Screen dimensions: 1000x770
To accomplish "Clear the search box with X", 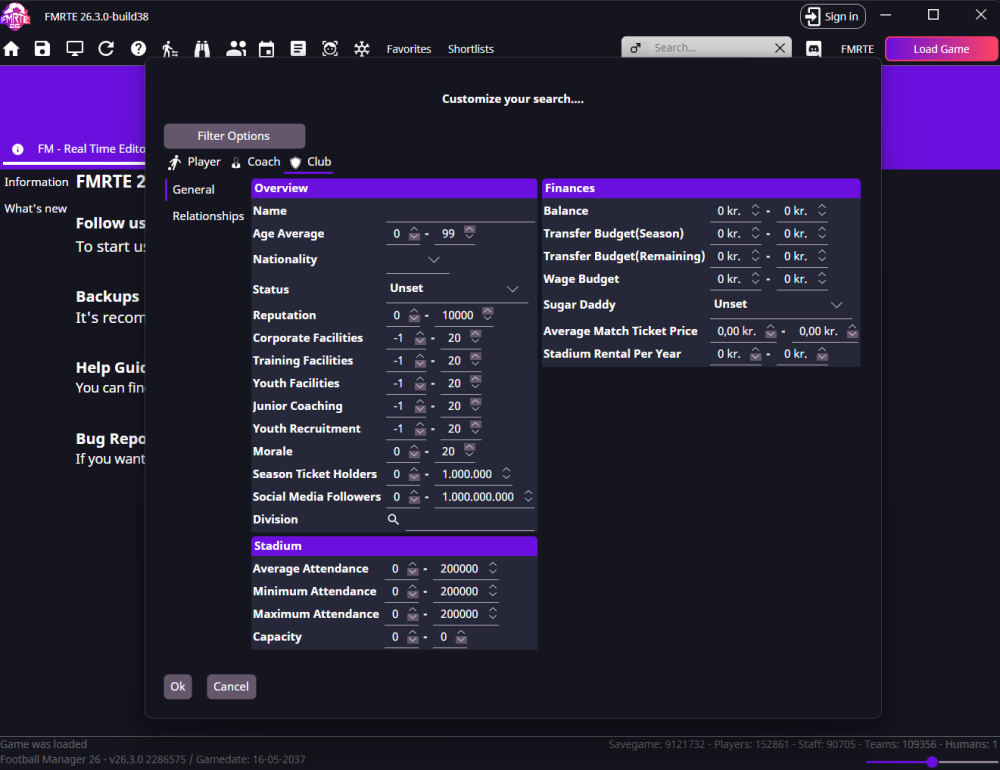I will tap(779, 48).
